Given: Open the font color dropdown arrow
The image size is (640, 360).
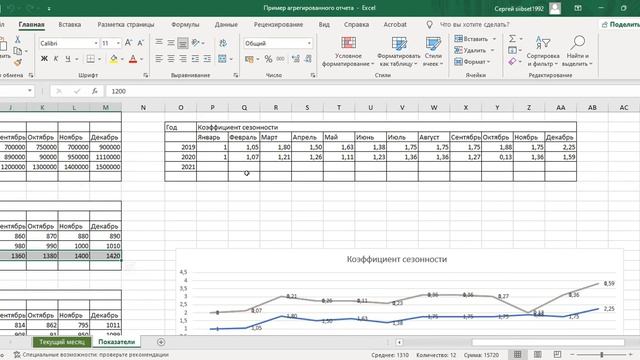Looking at the screenshot, I should 142,59.
